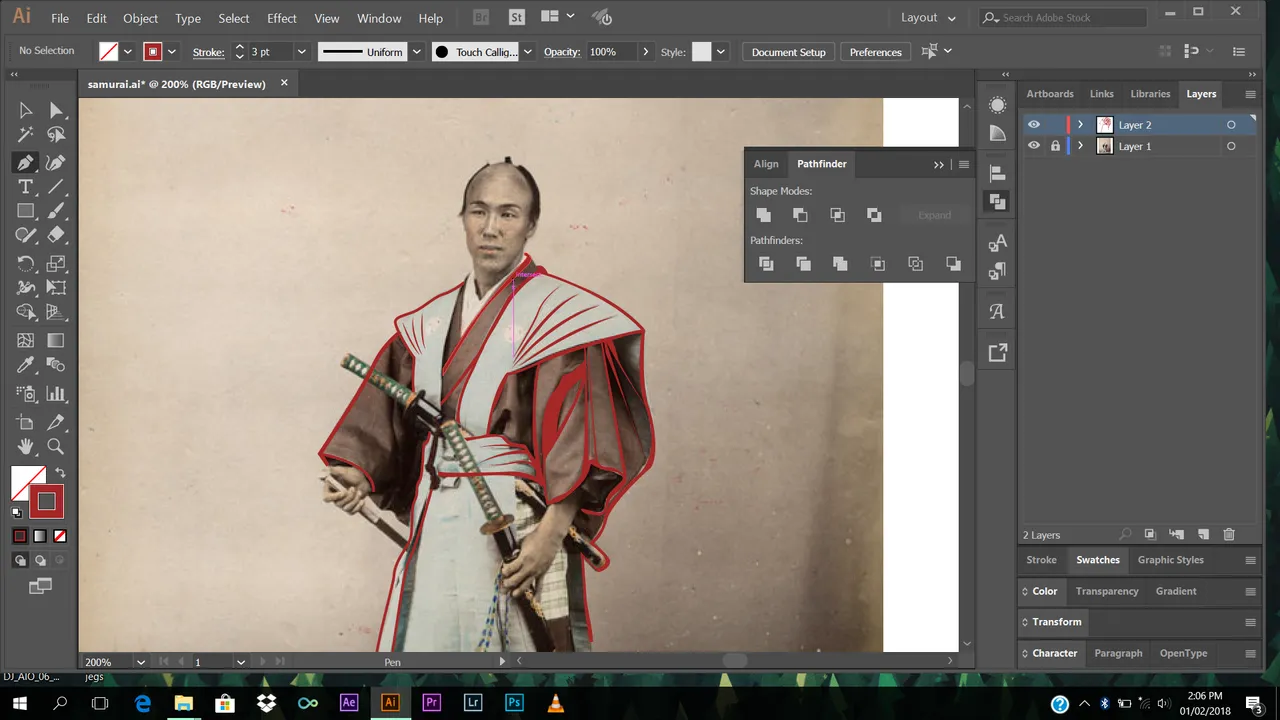Screen dimensions: 1280x720
Task: Open the Layout workspace switcher
Action: pos(928,18)
